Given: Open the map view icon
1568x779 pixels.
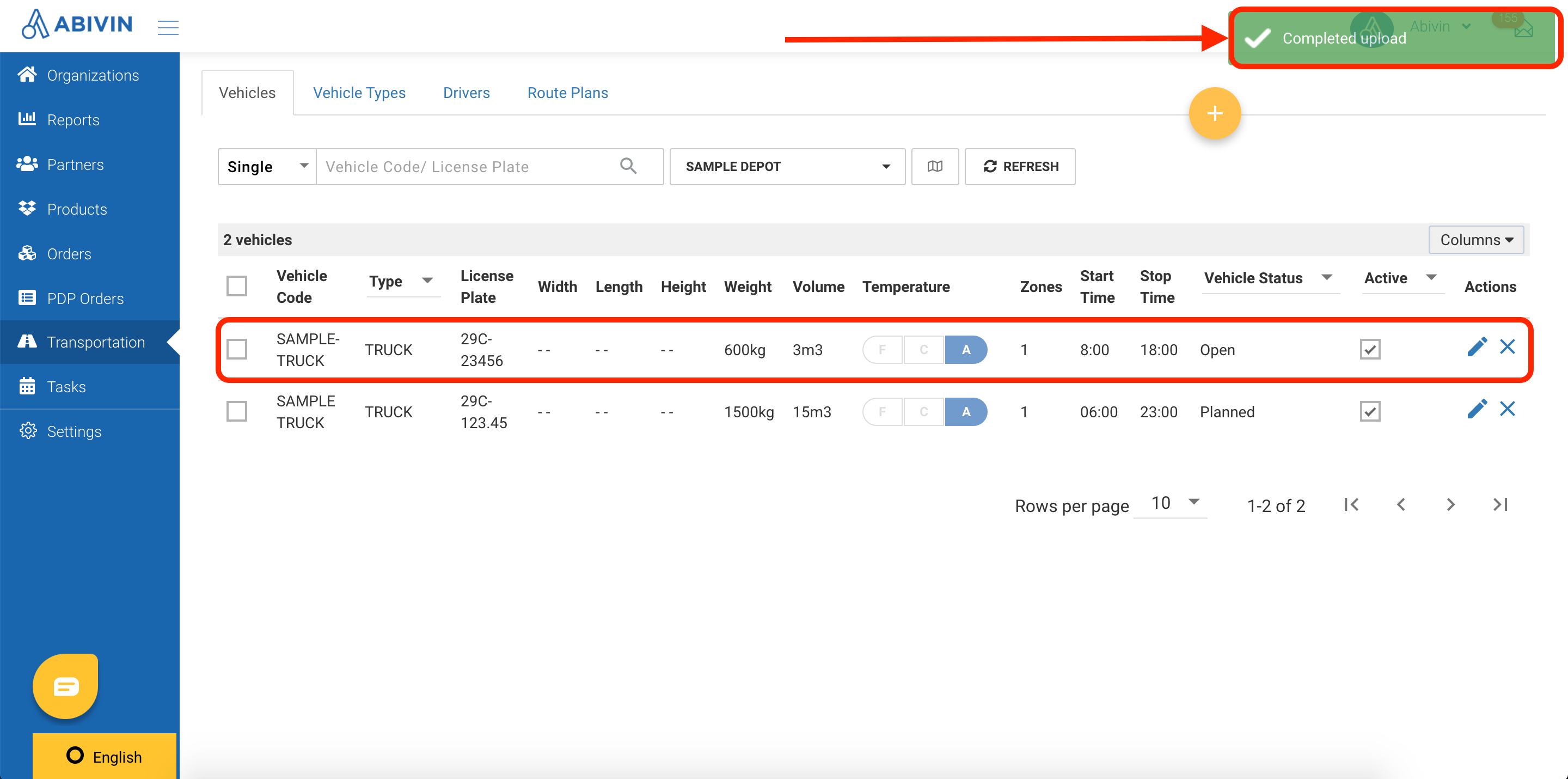Looking at the screenshot, I should coord(934,166).
